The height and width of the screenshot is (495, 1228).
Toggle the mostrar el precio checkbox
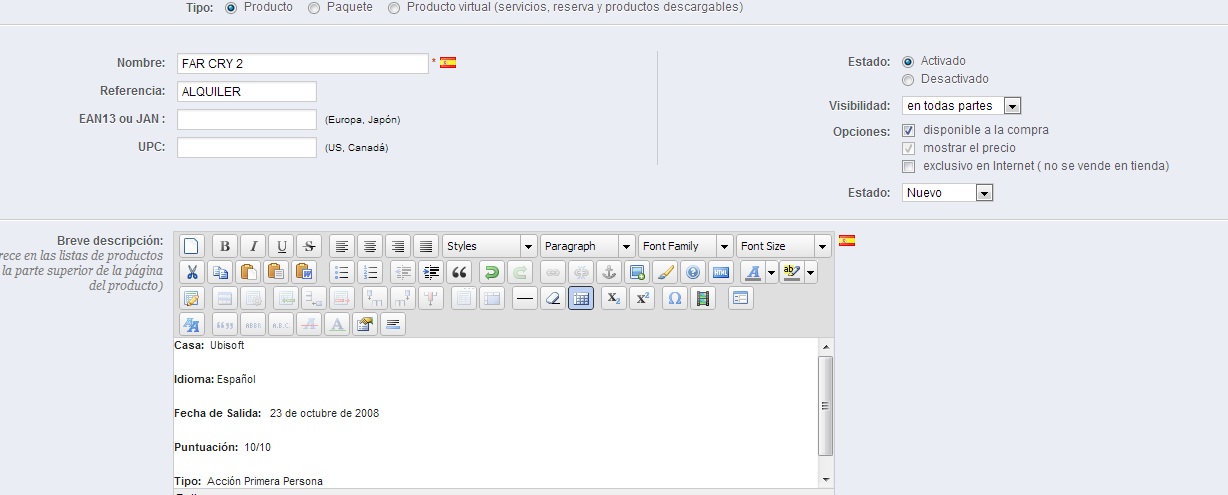909,148
